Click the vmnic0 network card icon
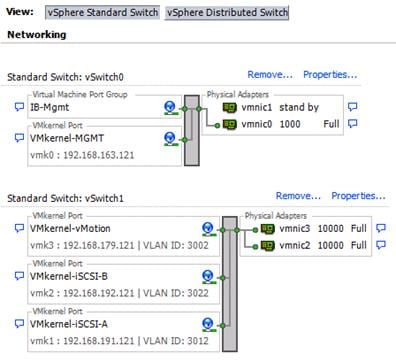 (x=230, y=124)
